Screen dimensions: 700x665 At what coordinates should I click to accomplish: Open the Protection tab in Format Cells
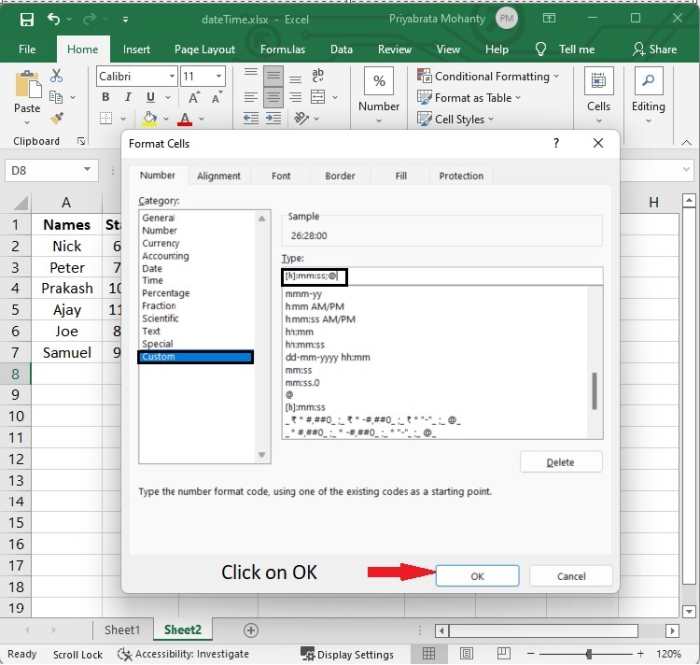[461, 176]
